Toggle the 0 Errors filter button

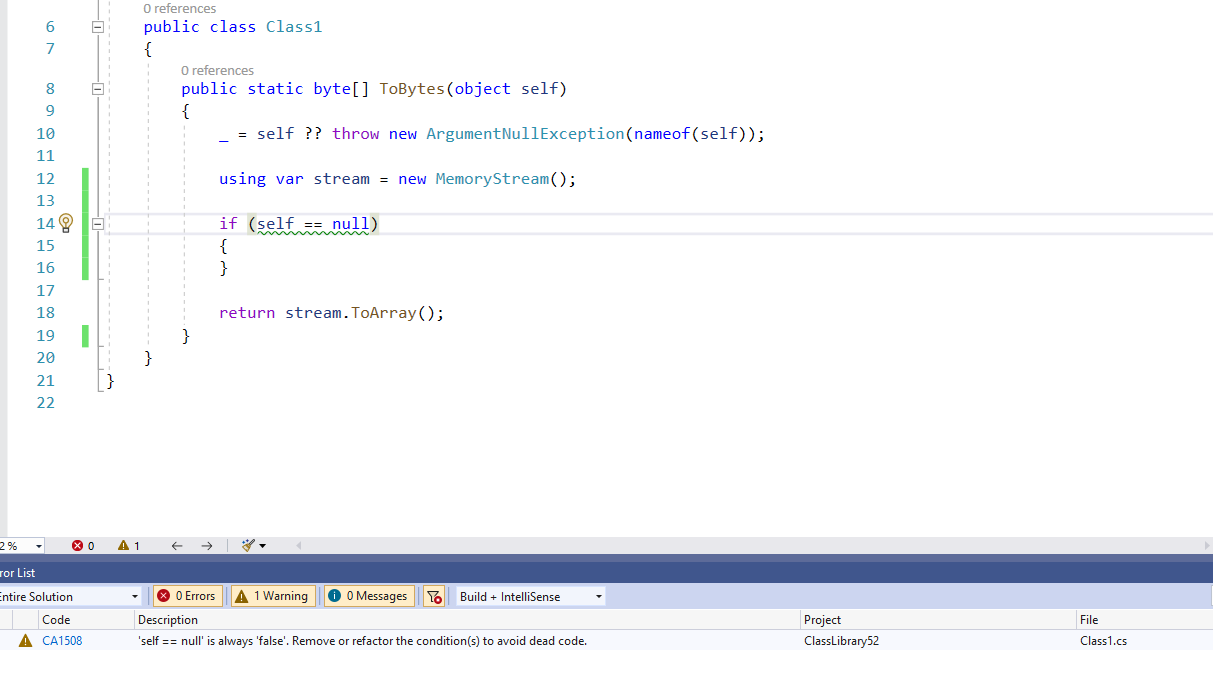click(x=187, y=596)
